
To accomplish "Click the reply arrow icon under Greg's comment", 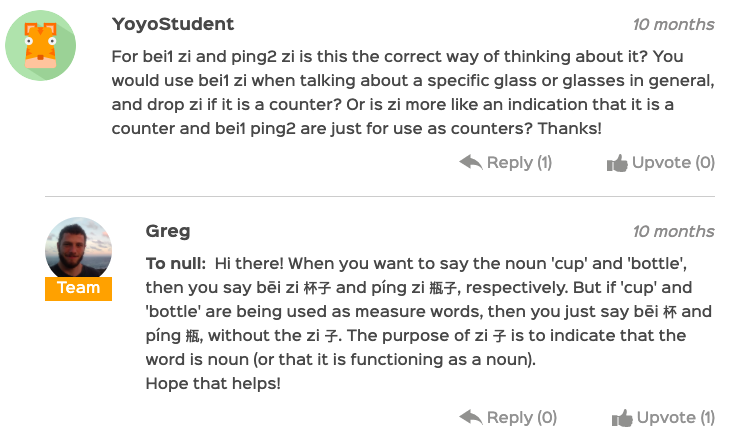I will point(471,417).
